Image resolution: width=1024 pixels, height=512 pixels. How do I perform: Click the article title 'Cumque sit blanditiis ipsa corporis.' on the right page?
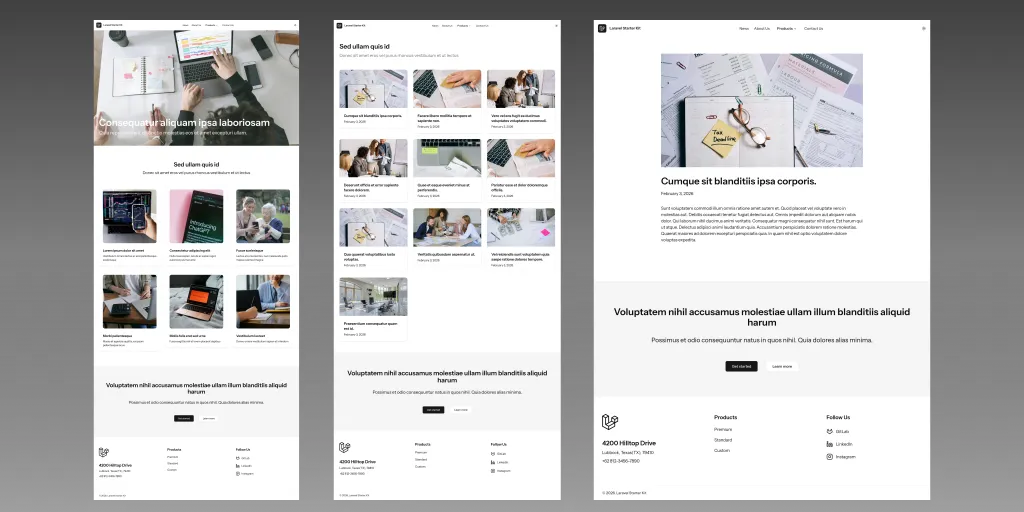739,181
